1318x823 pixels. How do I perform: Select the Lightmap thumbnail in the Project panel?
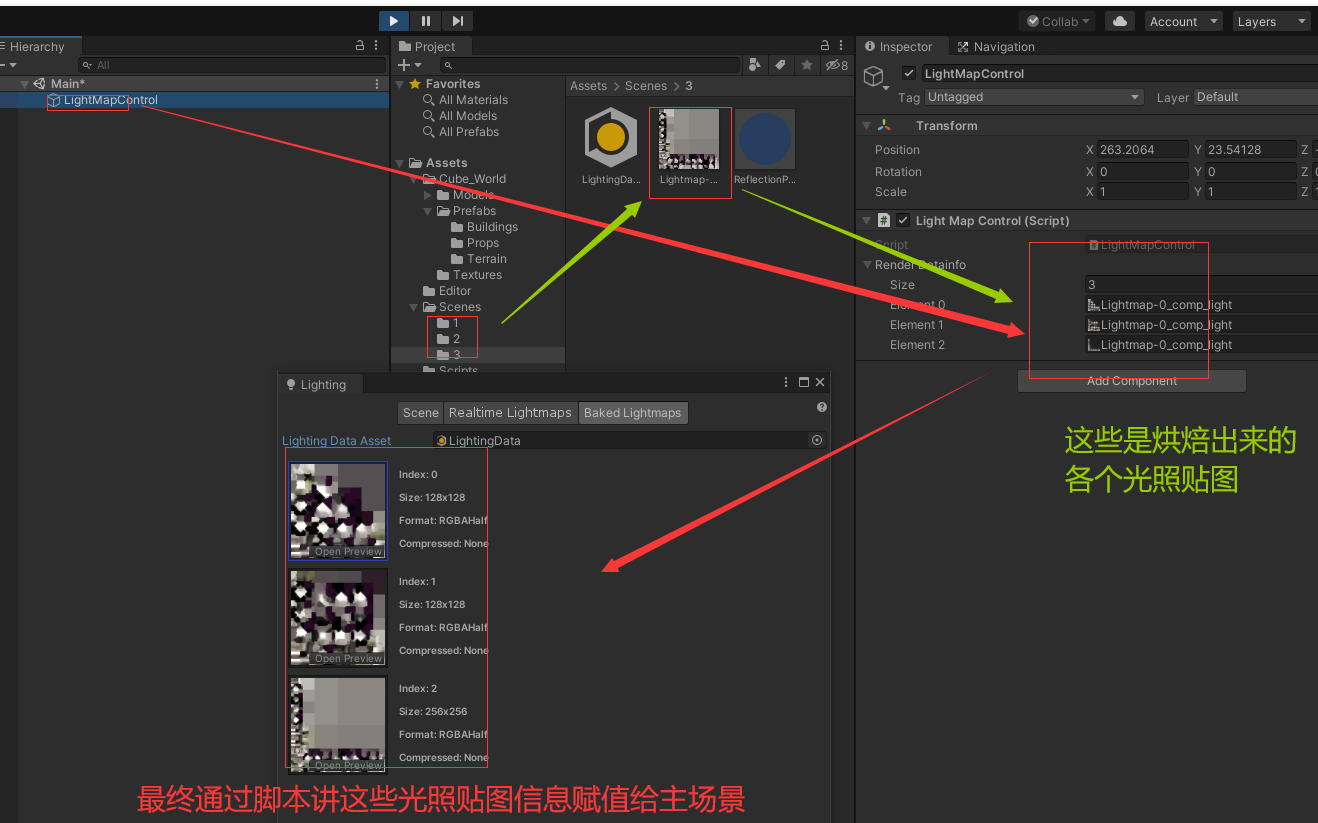click(x=689, y=139)
